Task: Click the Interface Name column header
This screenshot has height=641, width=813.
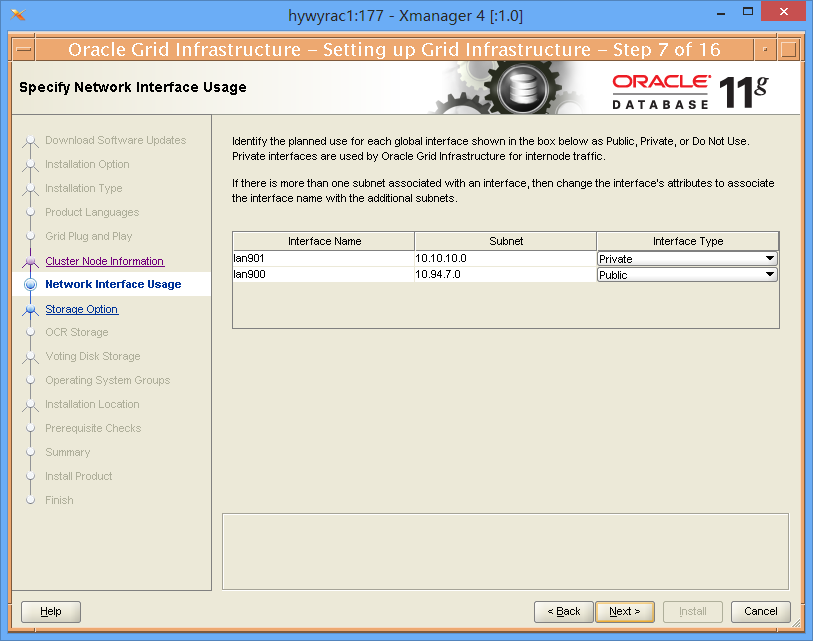Action: (324, 241)
